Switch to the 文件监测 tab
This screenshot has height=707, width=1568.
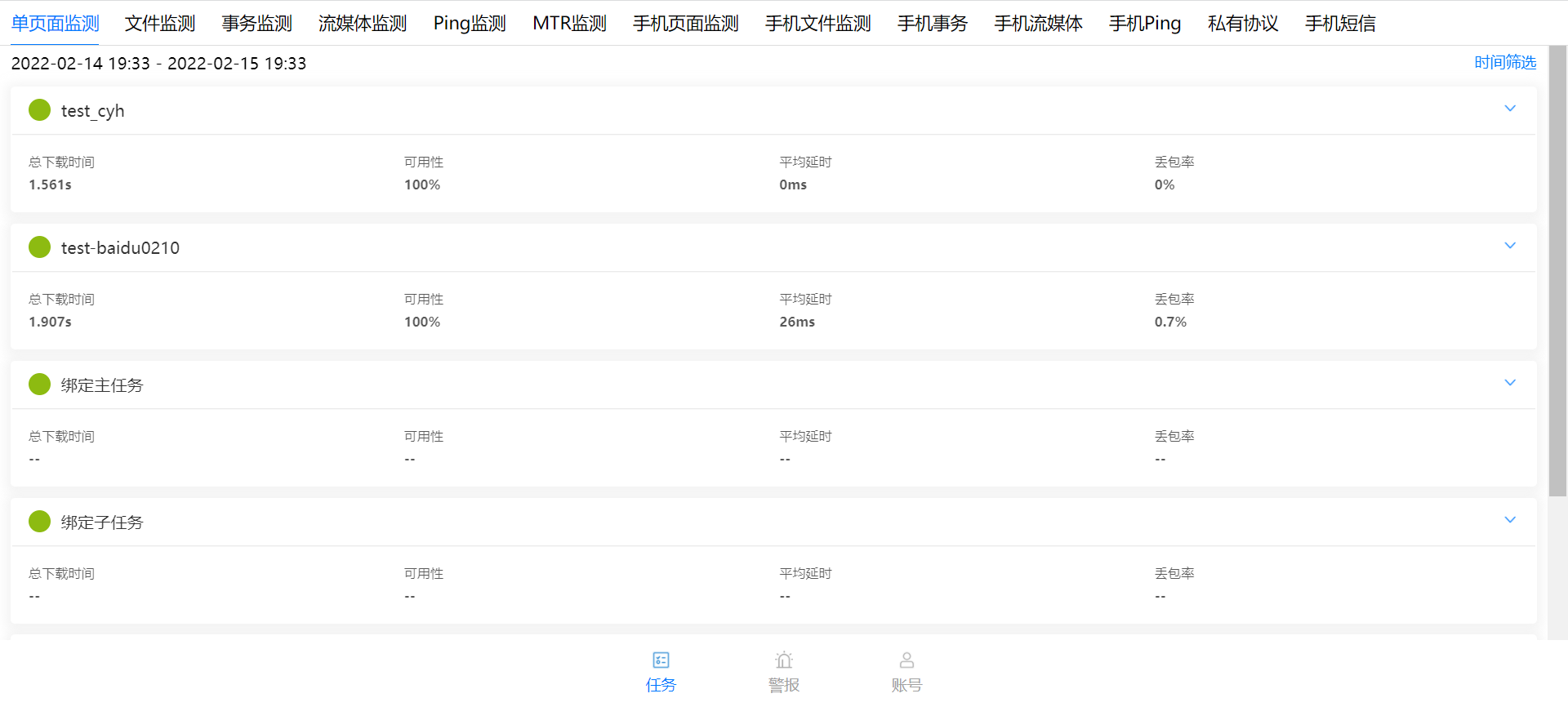coord(160,24)
